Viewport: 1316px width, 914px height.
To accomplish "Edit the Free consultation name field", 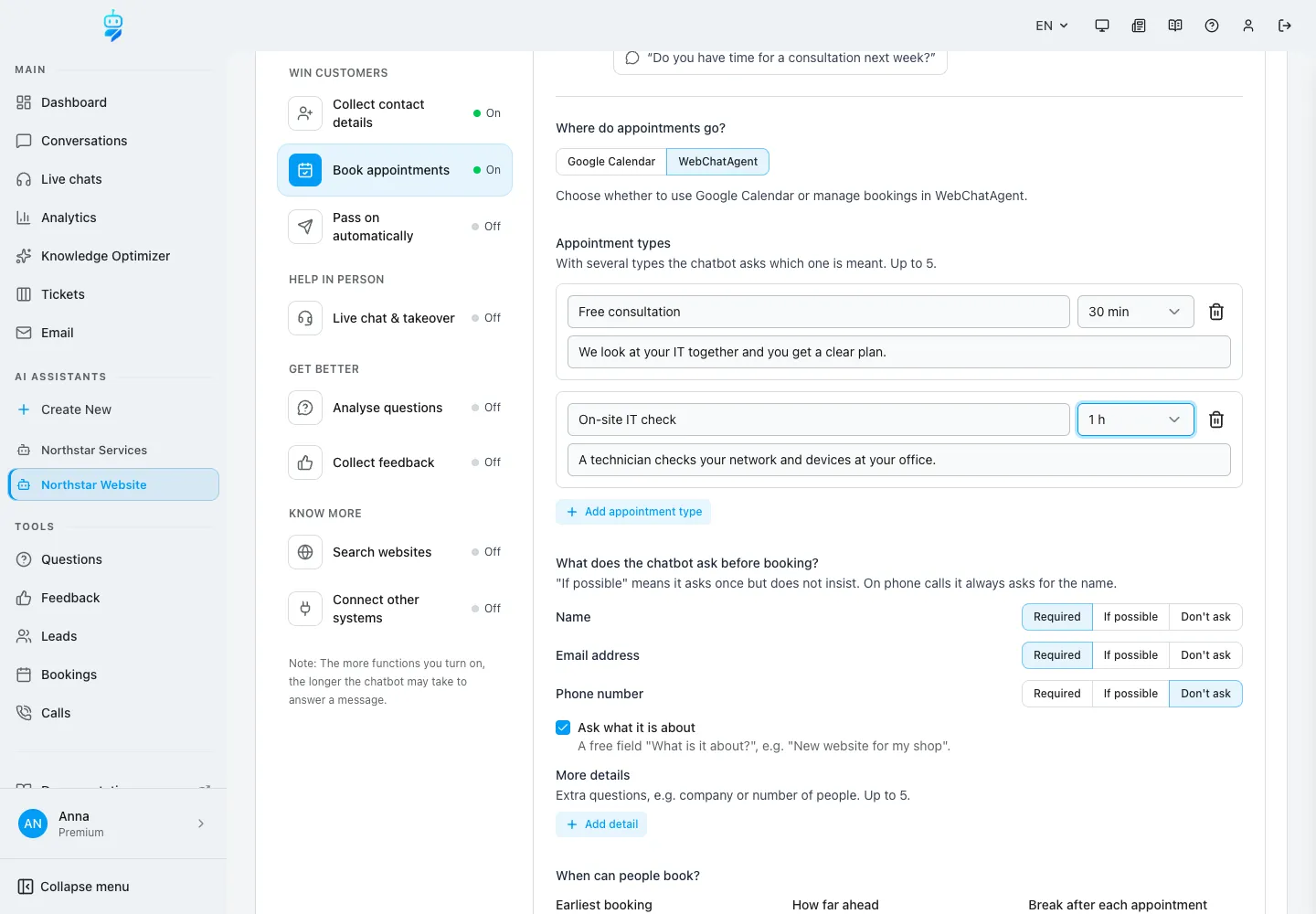I will coord(818,312).
